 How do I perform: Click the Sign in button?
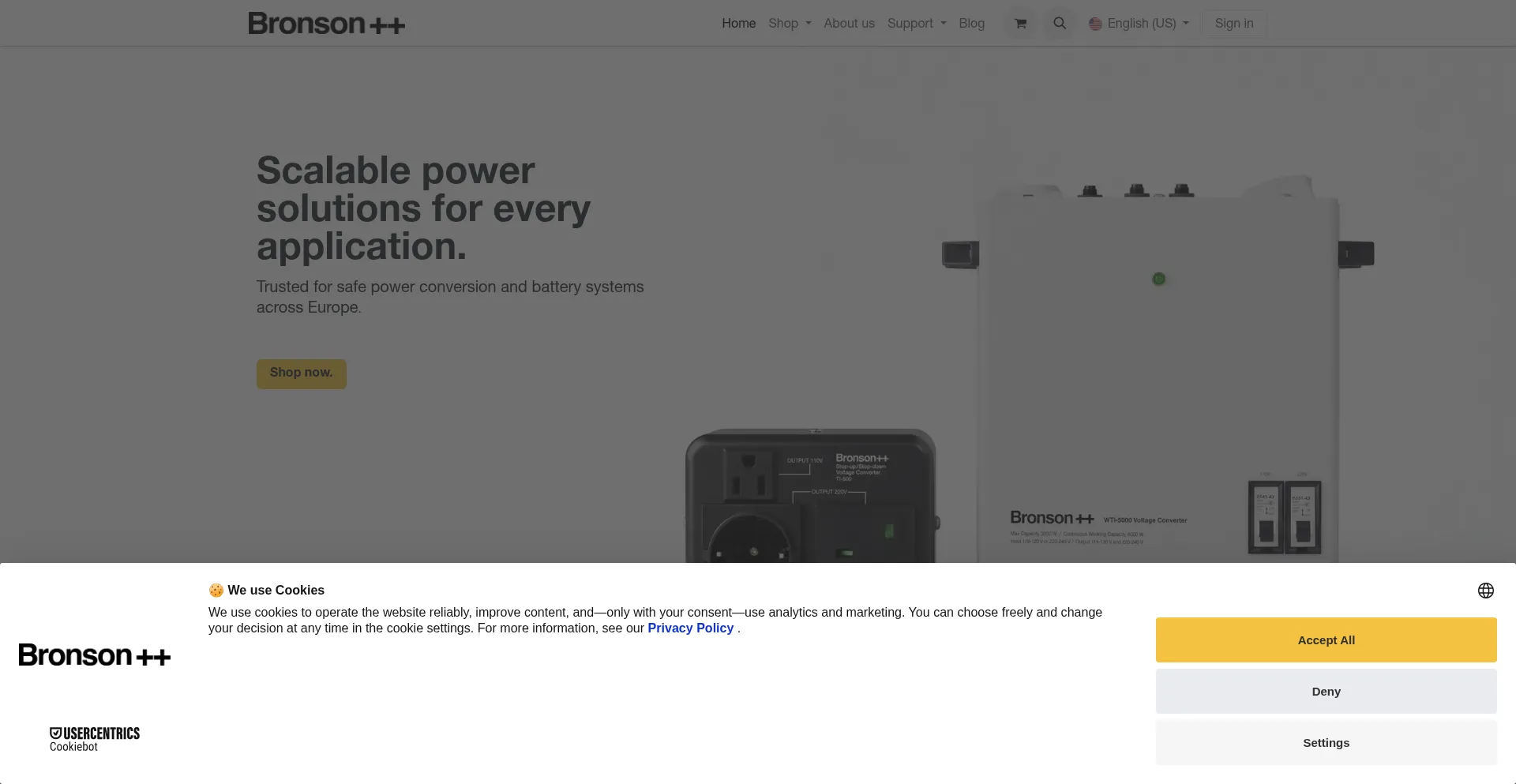(1234, 24)
